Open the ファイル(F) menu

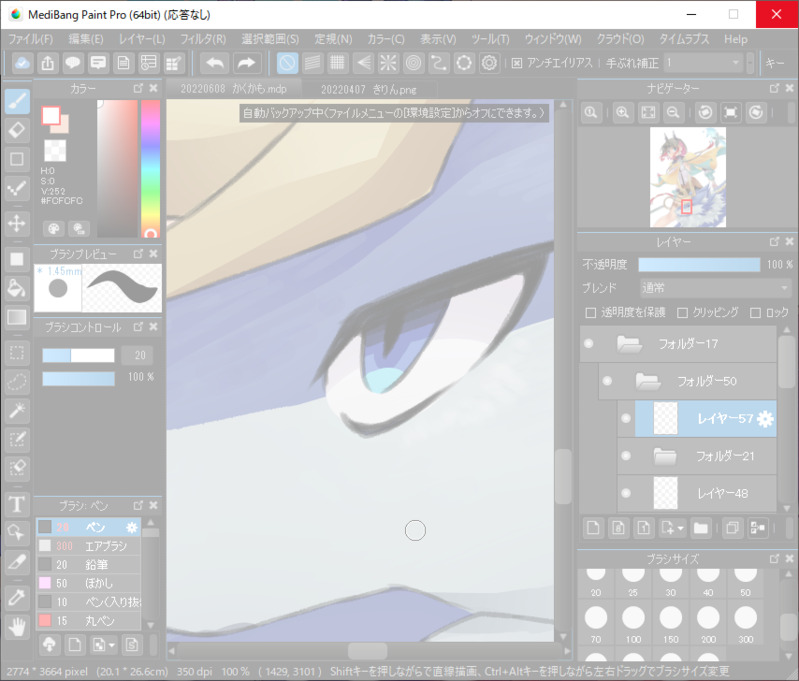tap(31, 39)
